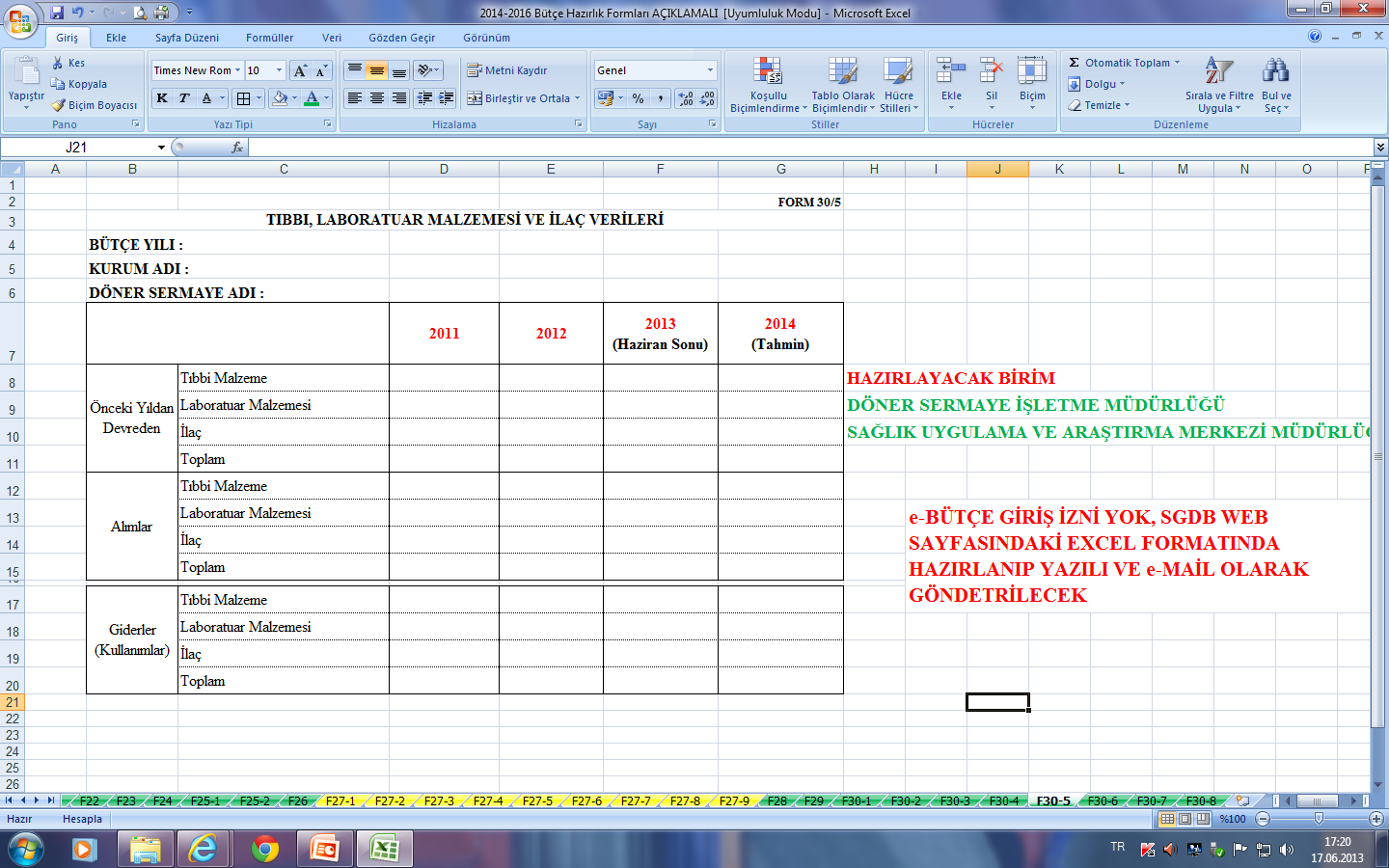Open Sırala ve Filtre Uygula
The width and height of the screenshot is (1389, 868).
click(x=1219, y=85)
